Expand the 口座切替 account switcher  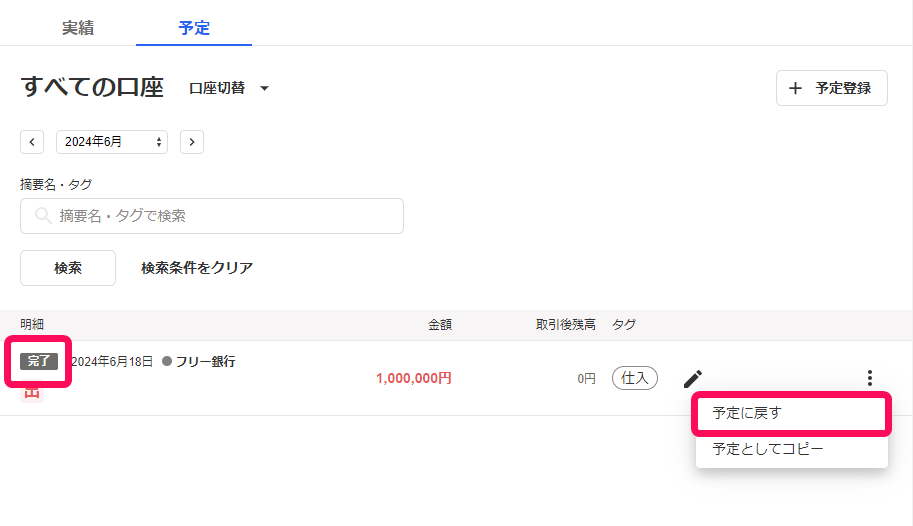pos(229,88)
